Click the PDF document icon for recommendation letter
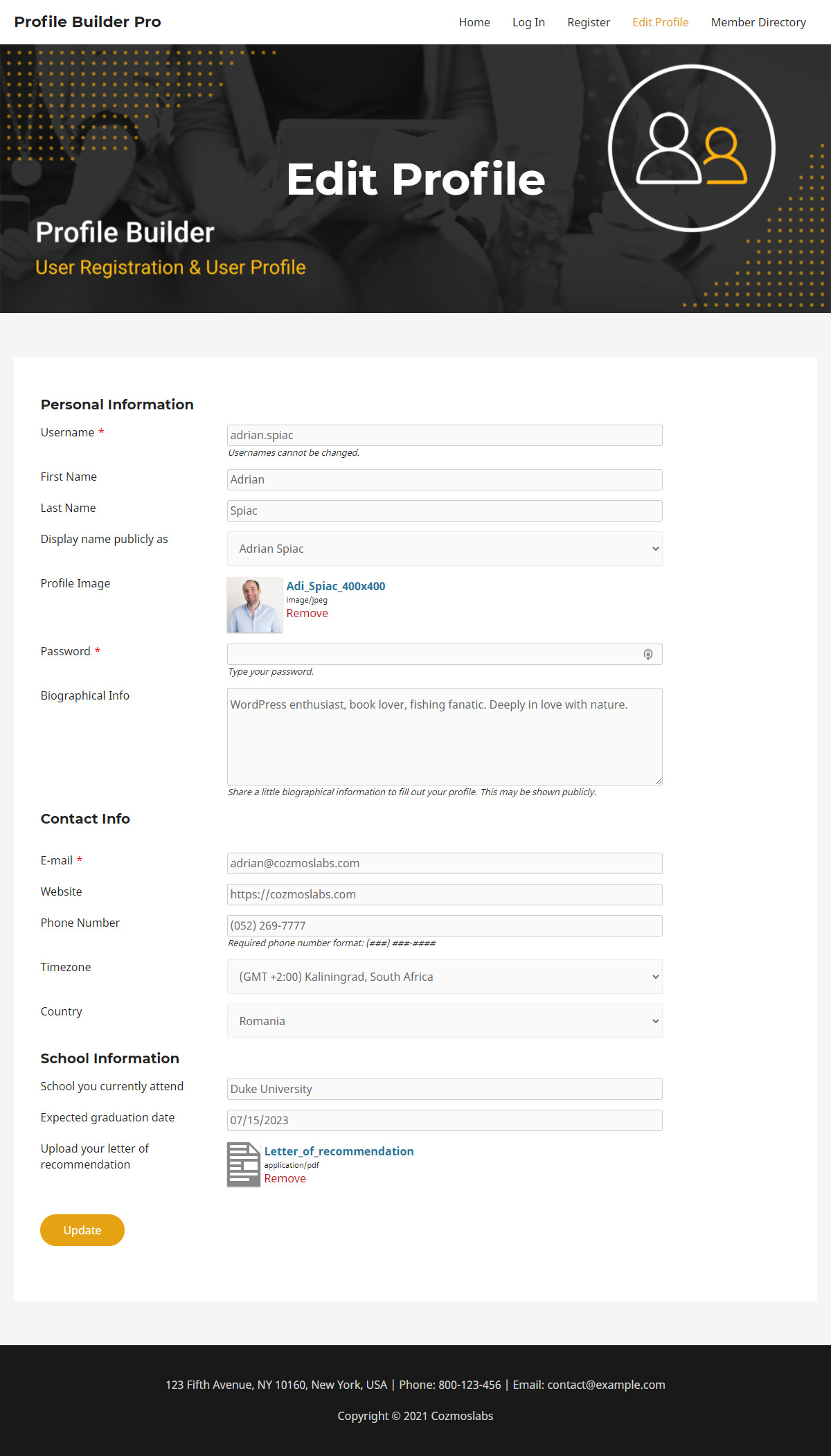The width and height of the screenshot is (831, 1456). 244,1164
